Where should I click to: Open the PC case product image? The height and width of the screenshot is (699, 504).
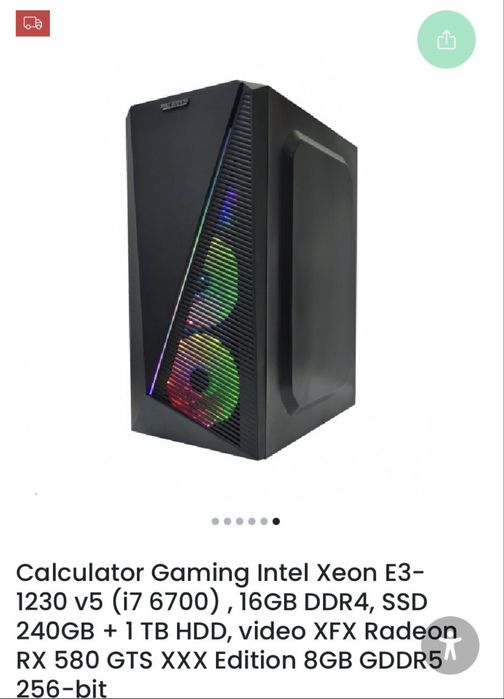click(x=241, y=270)
